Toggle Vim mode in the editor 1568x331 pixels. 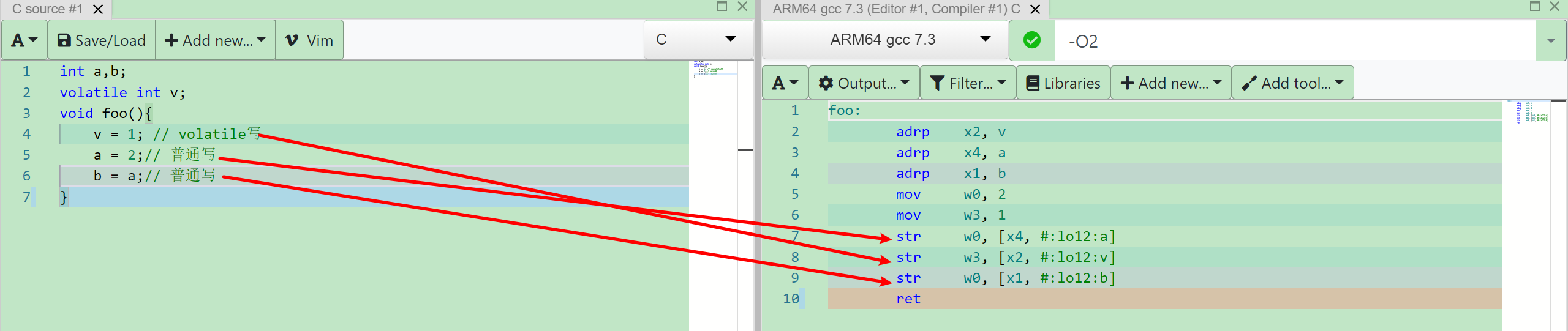[x=309, y=40]
